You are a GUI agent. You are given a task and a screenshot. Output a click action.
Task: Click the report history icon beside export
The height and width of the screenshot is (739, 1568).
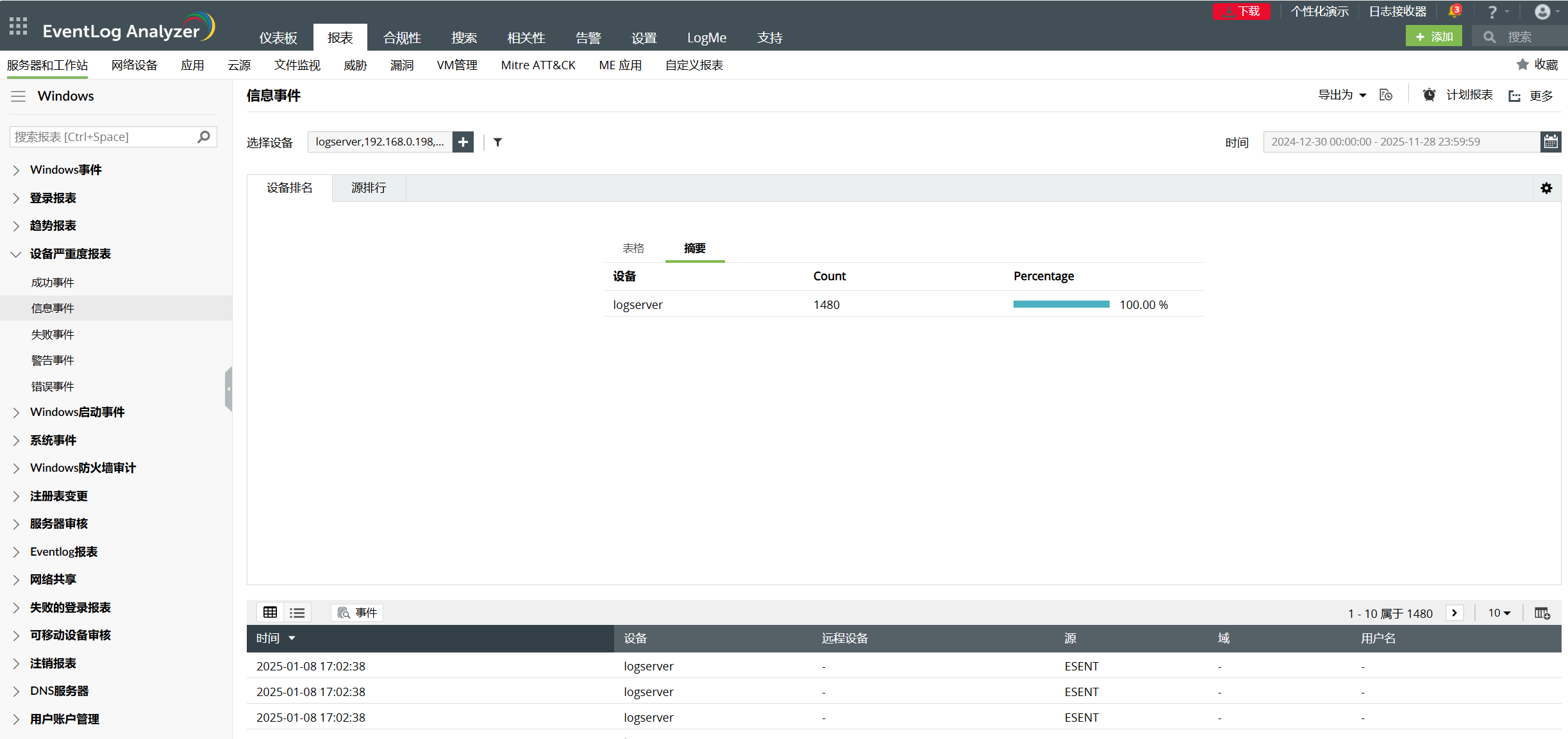tap(1386, 95)
